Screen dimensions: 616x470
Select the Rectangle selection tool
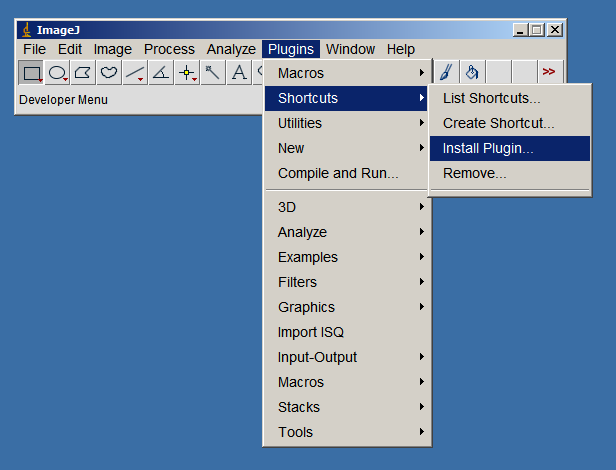(x=31, y=73)
